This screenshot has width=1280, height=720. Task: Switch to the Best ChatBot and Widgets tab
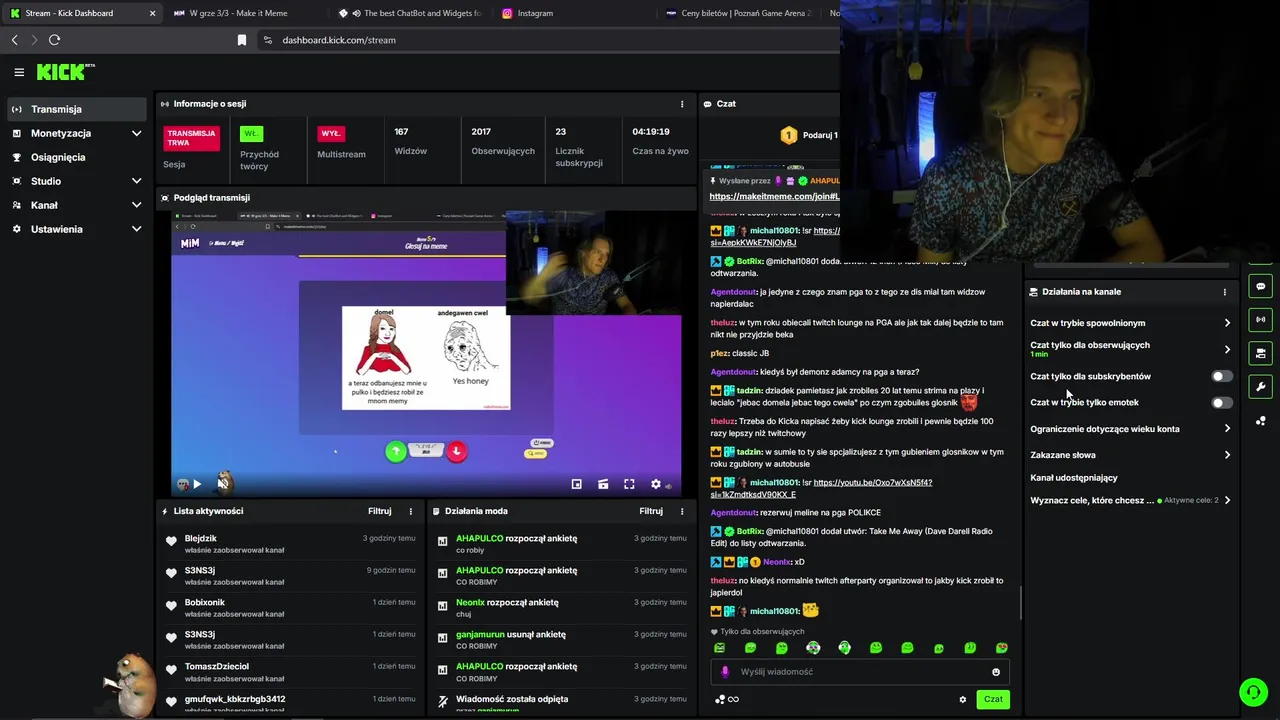click(409, 13)
